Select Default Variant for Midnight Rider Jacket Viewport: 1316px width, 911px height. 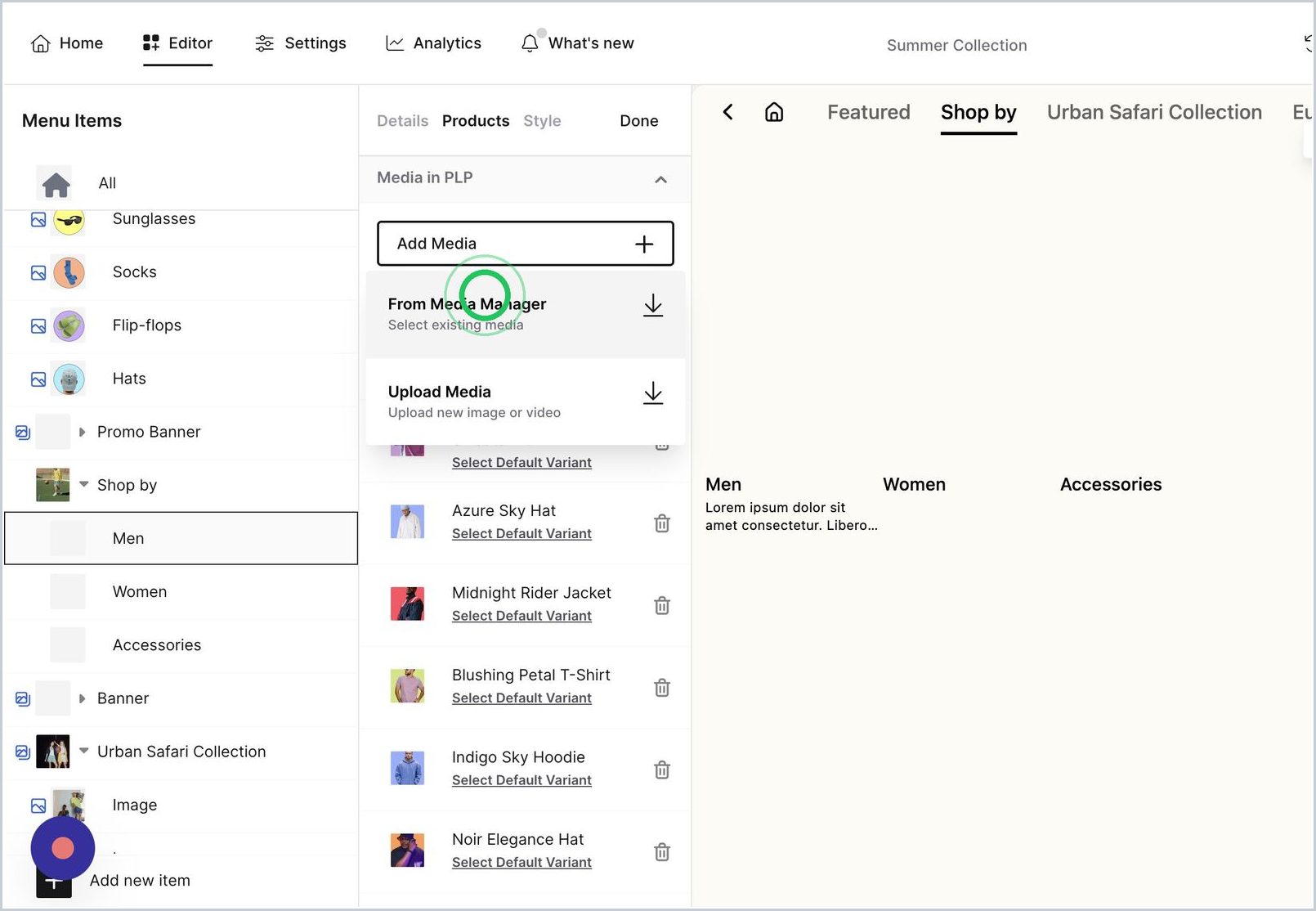tap(521, 617)
